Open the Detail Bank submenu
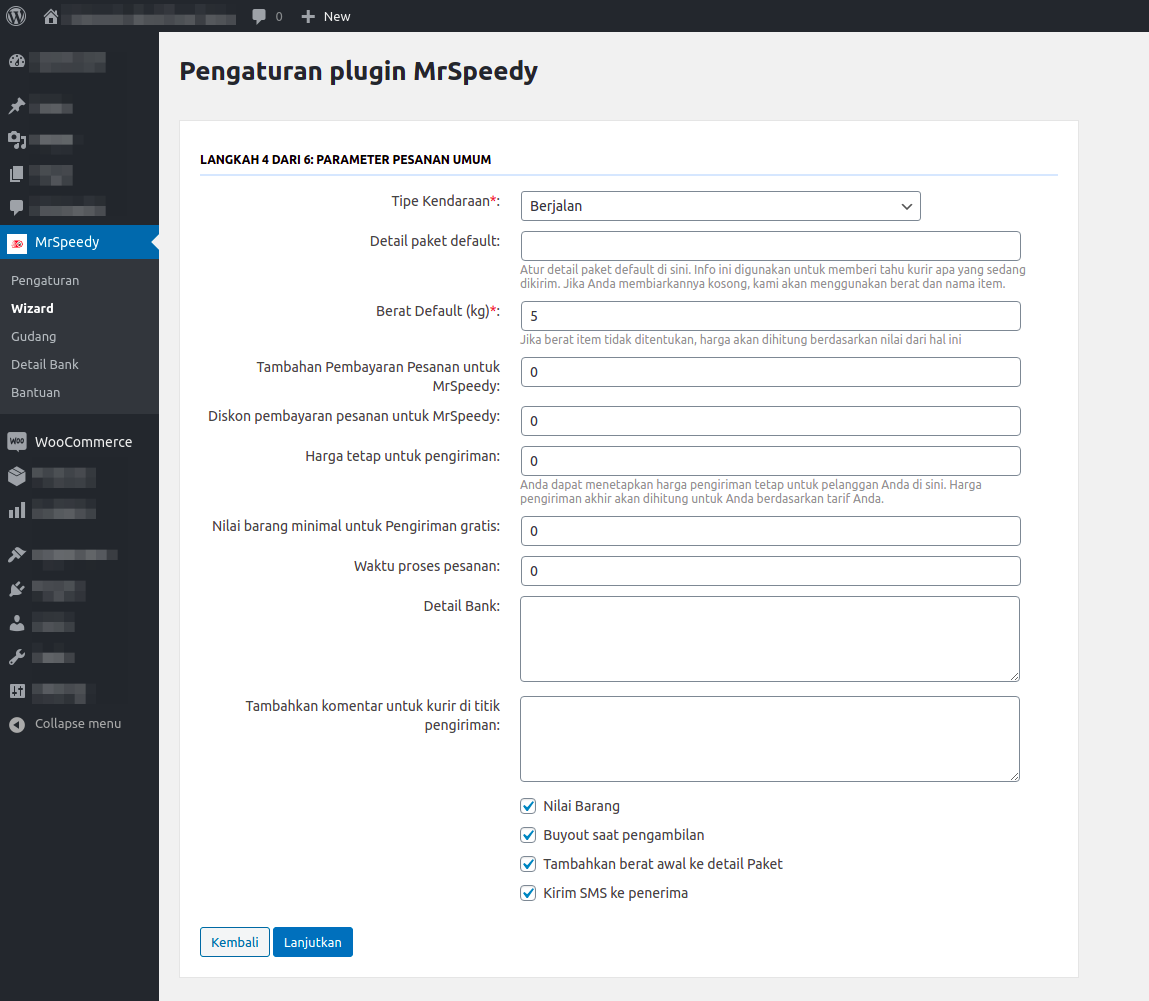Viewport: 1149px width, 1001px height. click(x=45, y=365)
